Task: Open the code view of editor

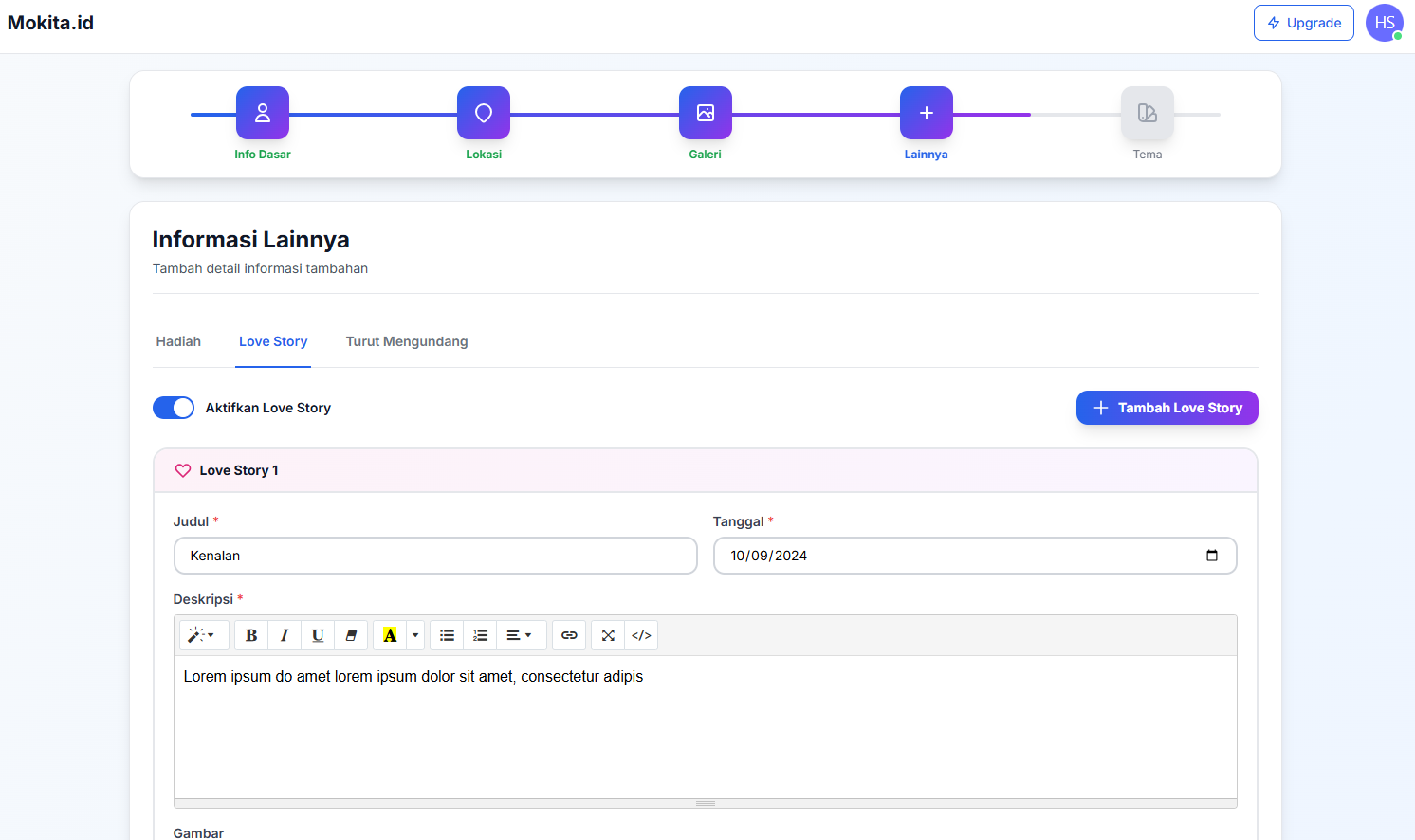Action: pos(641,635)
